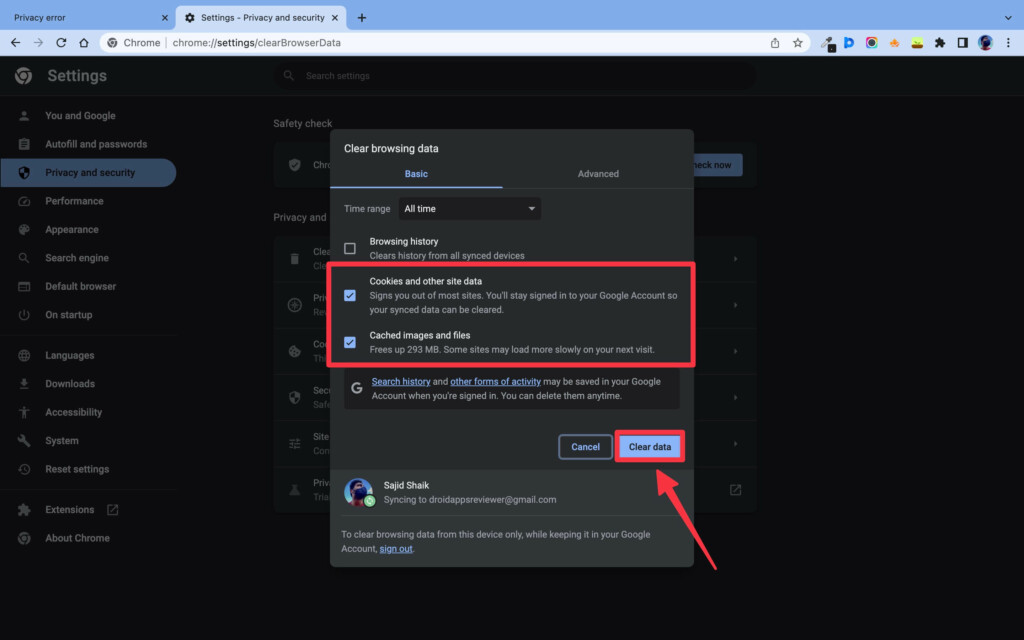This screenshot has width=1024, height=640.
Task: Enable the Browsing history checkbox
Action: [350, 248]
